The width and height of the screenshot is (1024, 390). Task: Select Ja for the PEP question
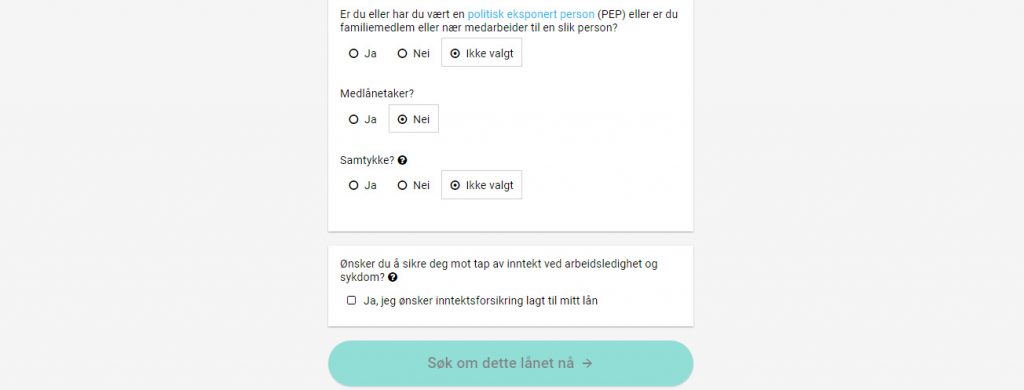[x=363, y=54]
